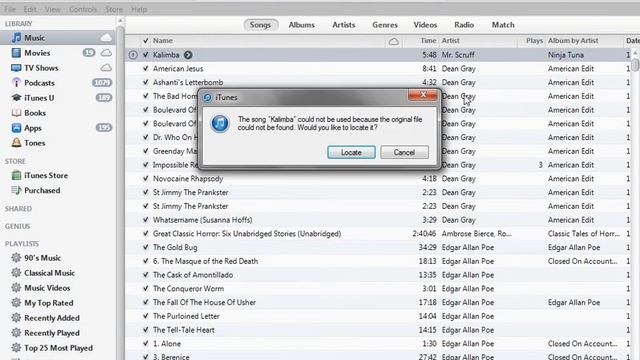Toggle the header check-all checkbox column
The height and width of the screenshot is (360, 640).
(x=146, y=41)
